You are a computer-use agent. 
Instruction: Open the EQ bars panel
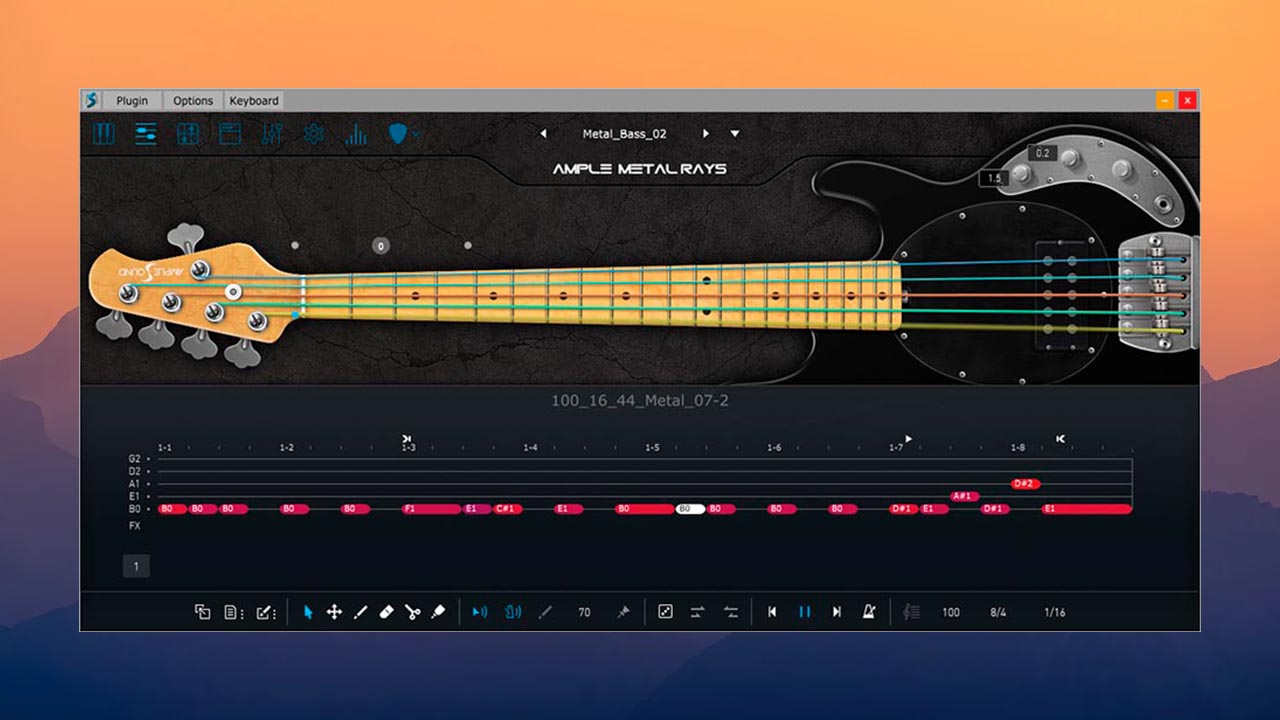click(356, 132)
